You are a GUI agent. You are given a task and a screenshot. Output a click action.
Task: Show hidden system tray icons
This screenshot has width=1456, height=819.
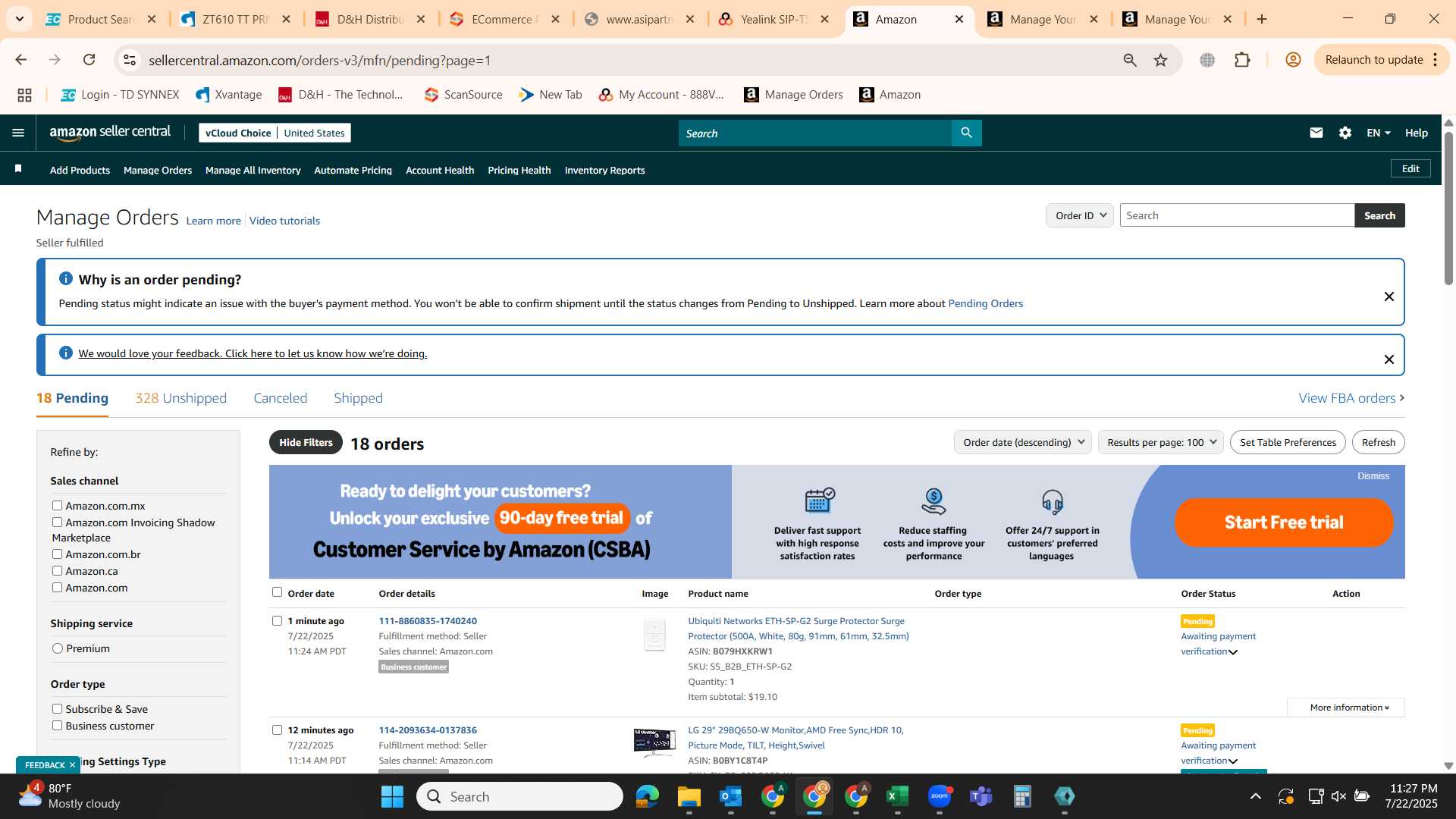pyautogui.click(x=1256, y=796)
